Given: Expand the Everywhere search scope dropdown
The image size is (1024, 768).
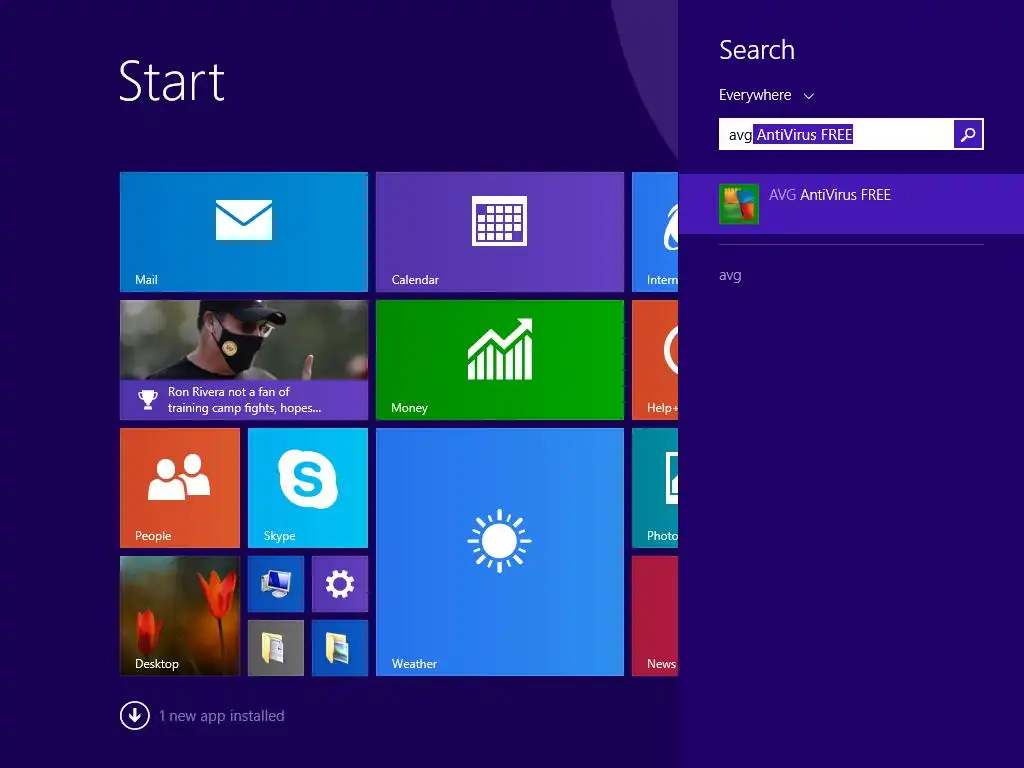Looking at the screenshot, I should click(x=766, y=95).
